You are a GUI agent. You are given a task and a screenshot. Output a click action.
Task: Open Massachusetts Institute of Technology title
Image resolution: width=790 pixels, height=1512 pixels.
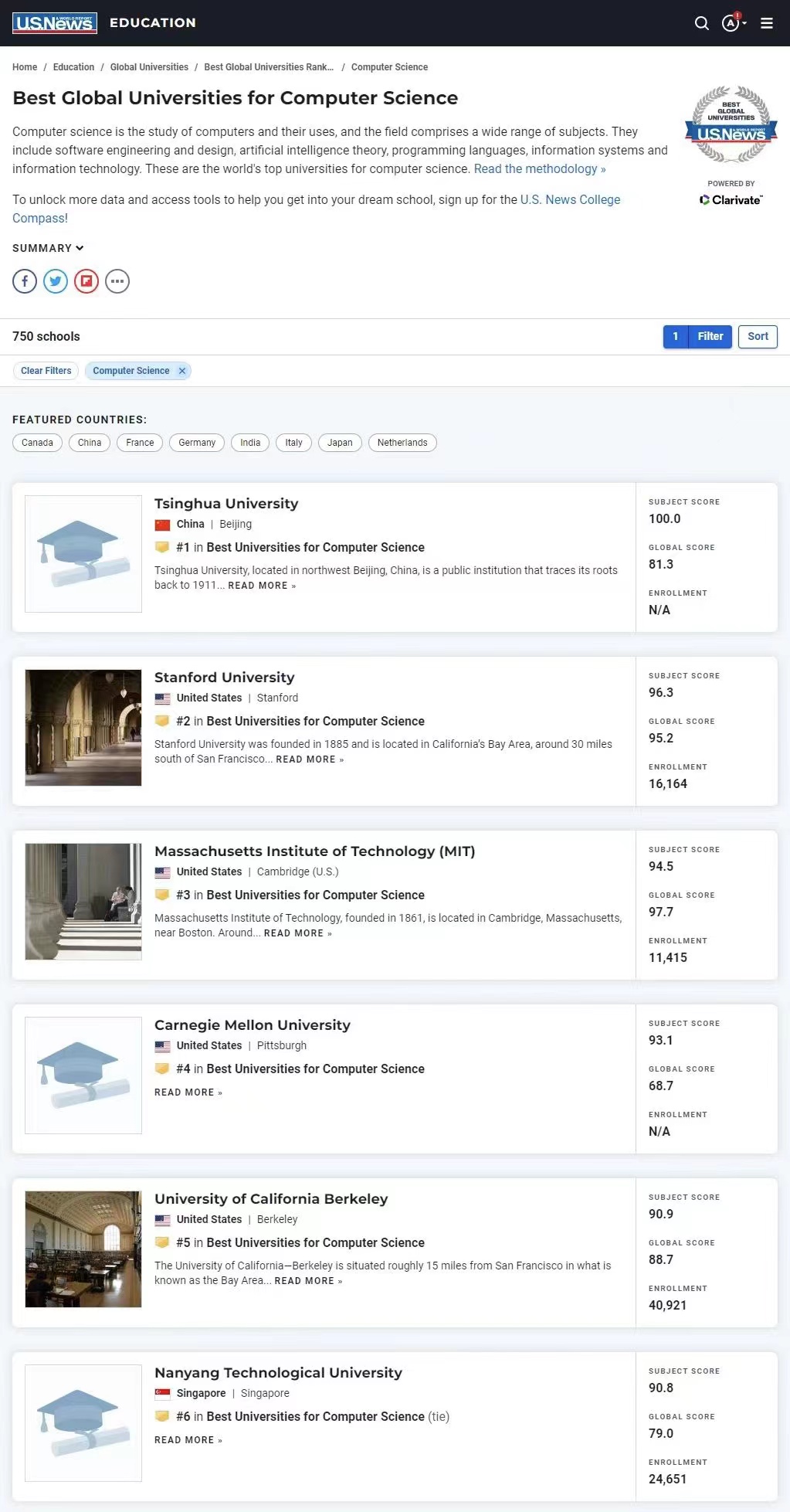tap(315, 851)
